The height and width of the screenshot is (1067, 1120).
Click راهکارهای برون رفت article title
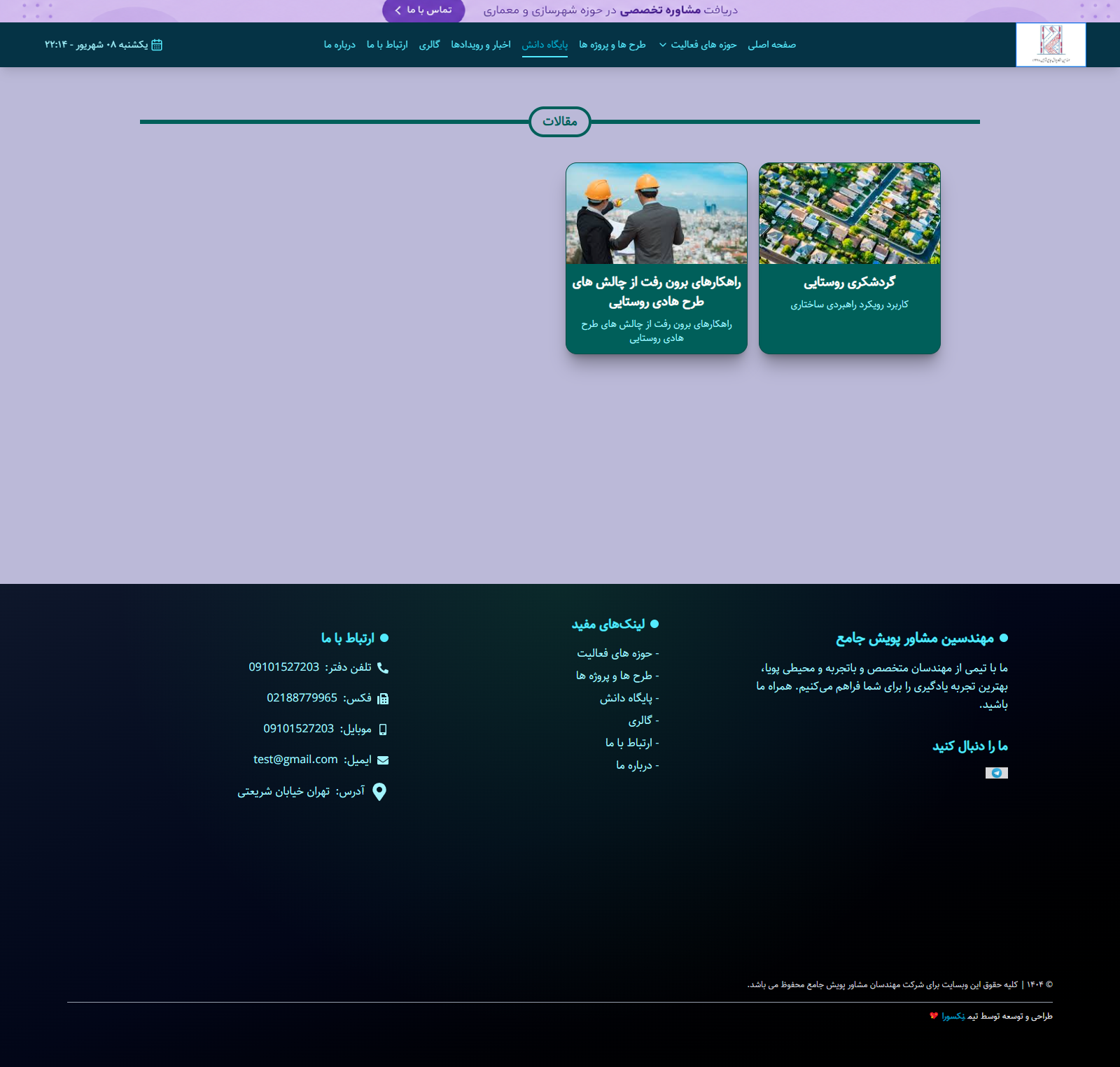pyautogui.click(x=657, y=292)
